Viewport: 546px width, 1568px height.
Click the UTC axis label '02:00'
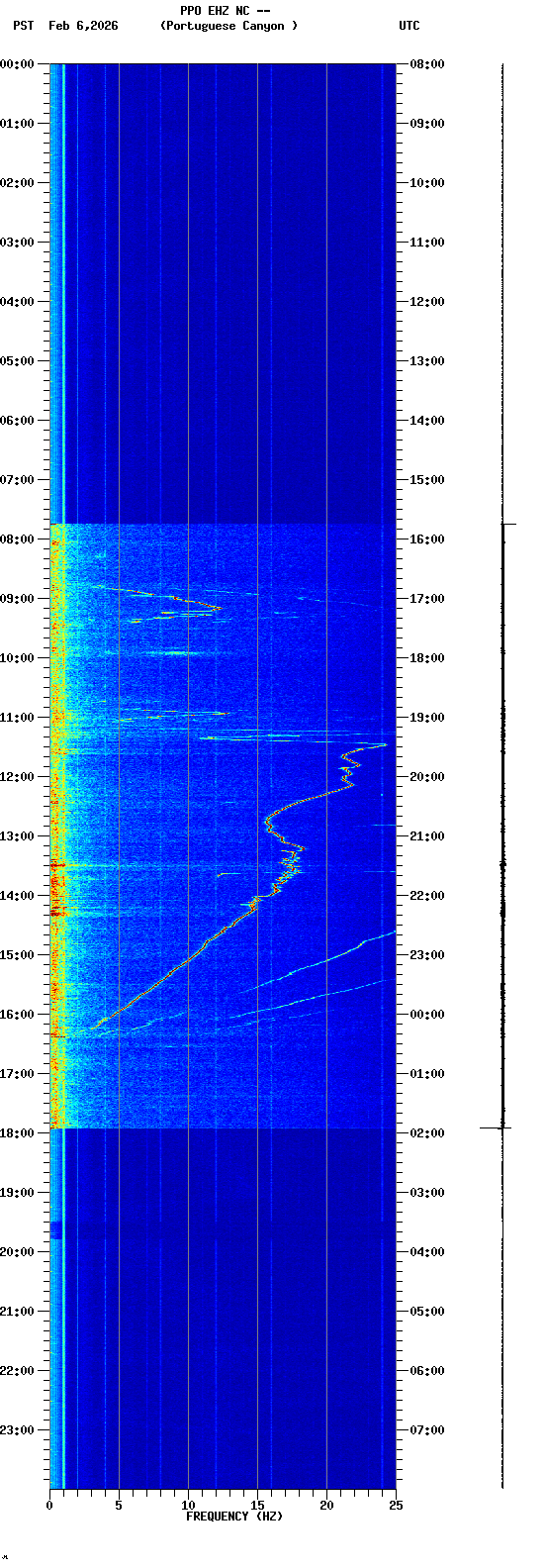(427, 1133)
